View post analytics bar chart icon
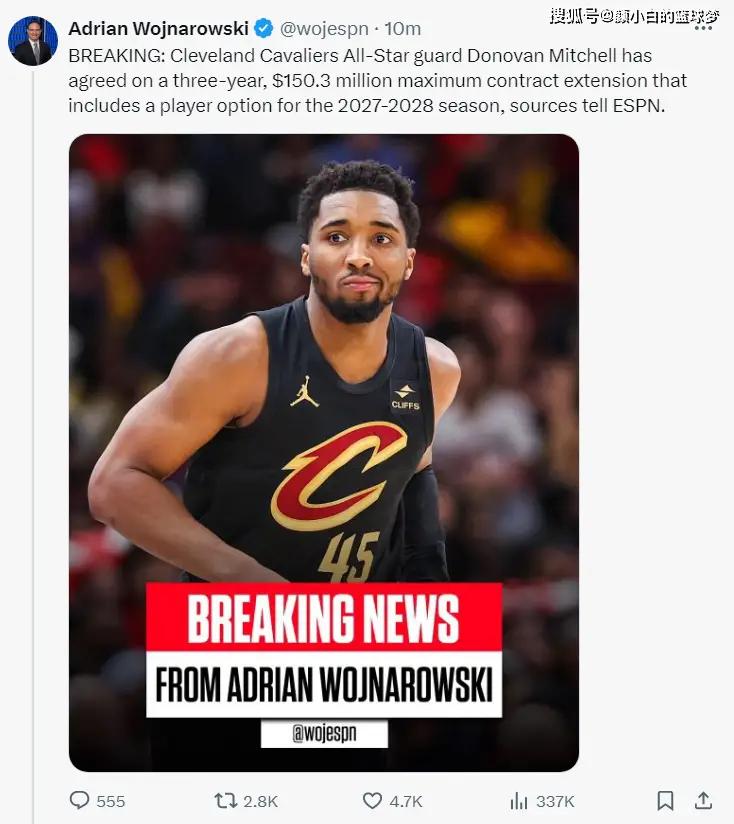Viewport: 734px width, 824px height. [x=519, y=801]
